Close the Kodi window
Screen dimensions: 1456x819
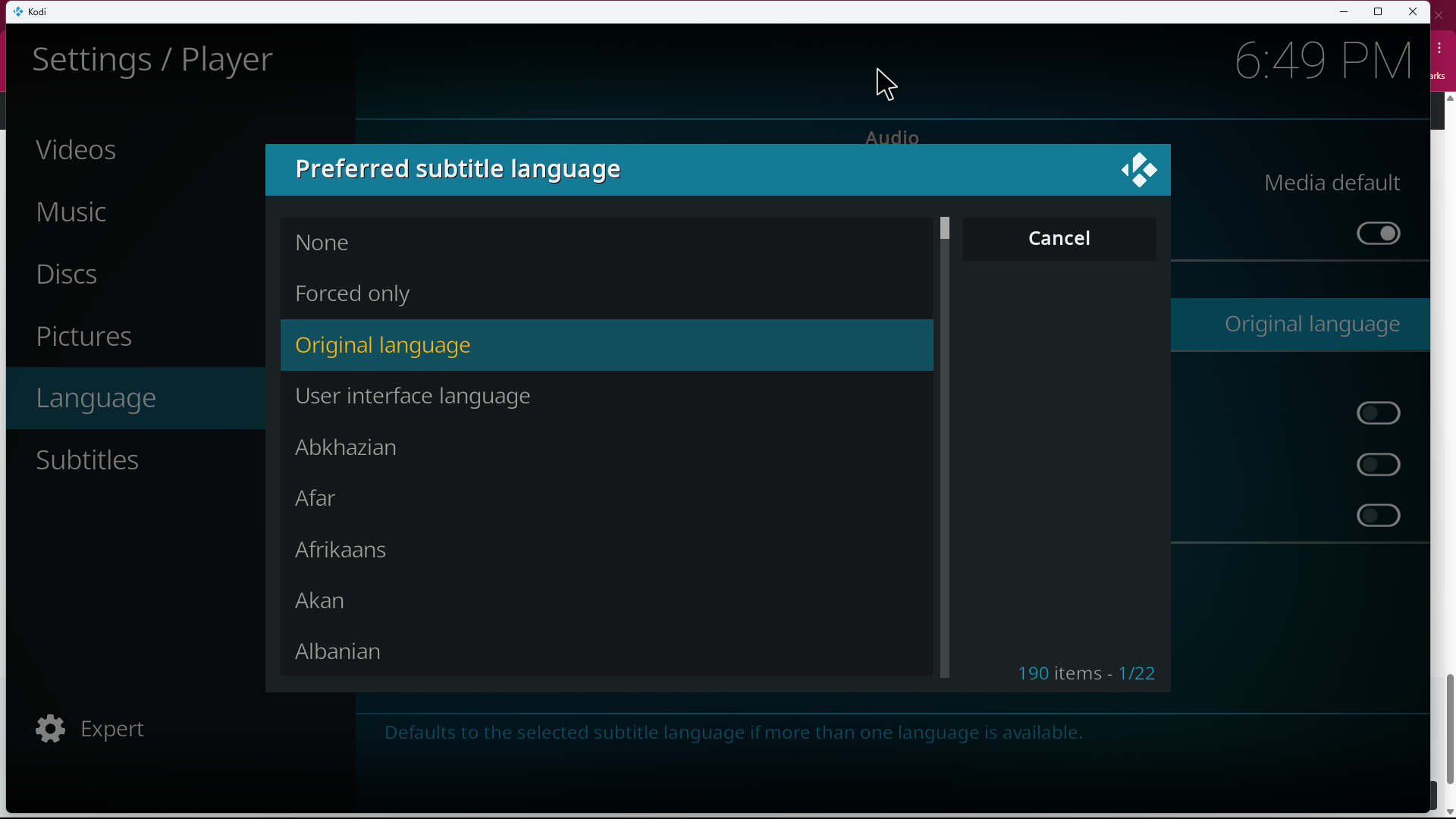1412,11
